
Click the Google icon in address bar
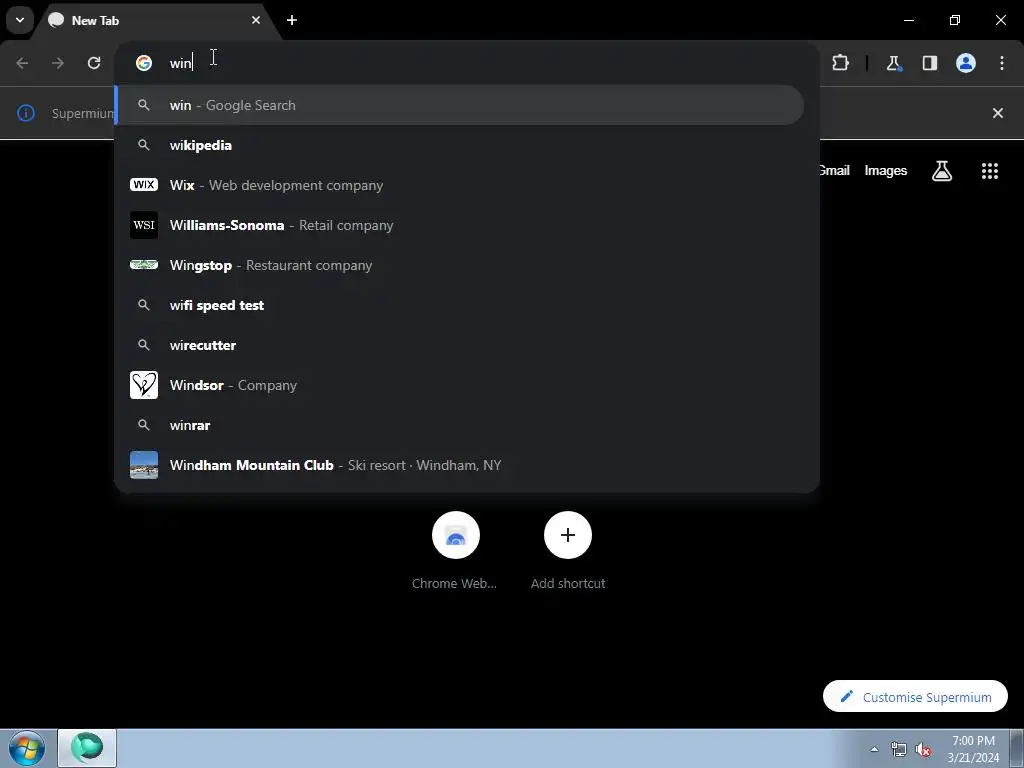(144, 63)
